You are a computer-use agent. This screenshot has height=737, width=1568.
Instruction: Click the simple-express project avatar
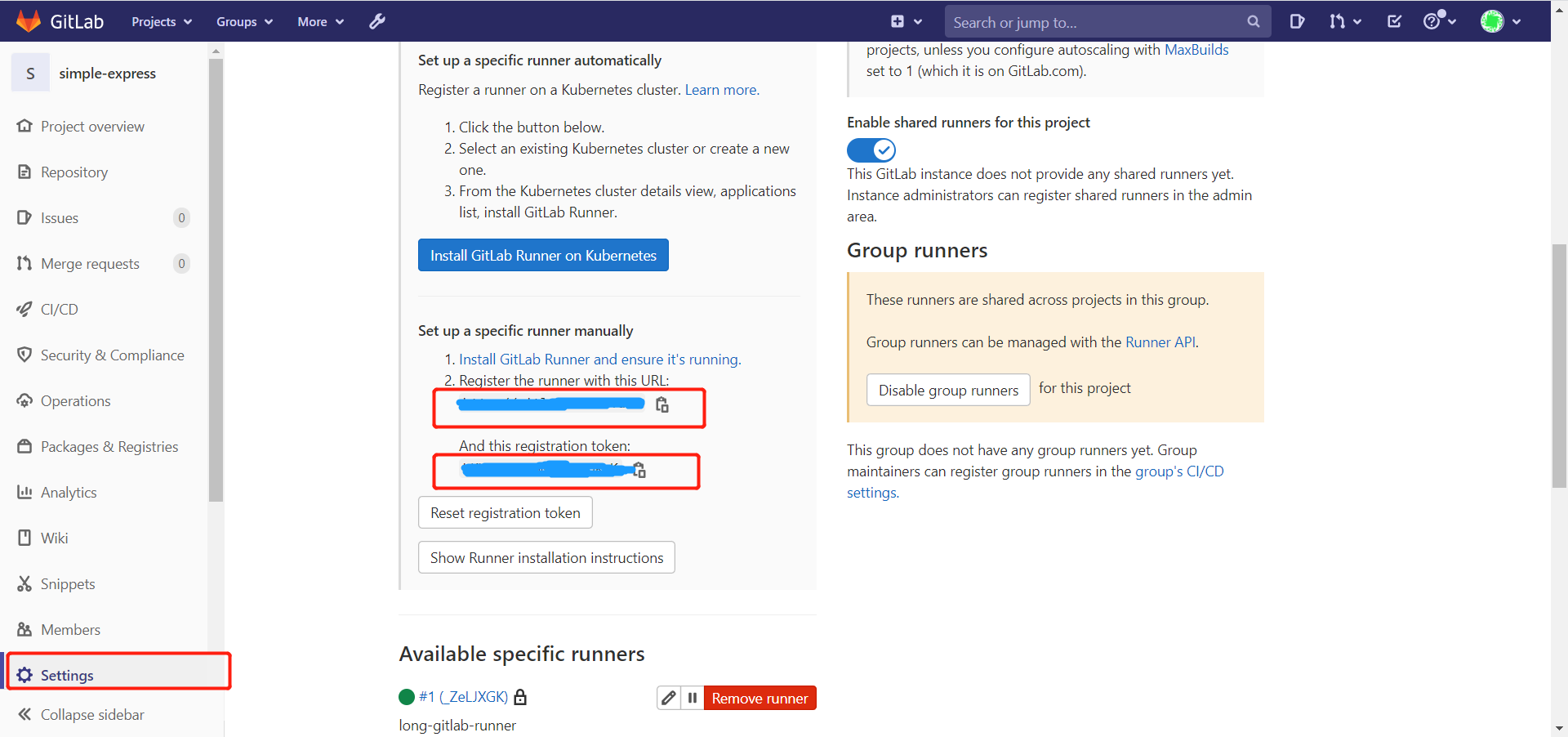pos(30,74)
